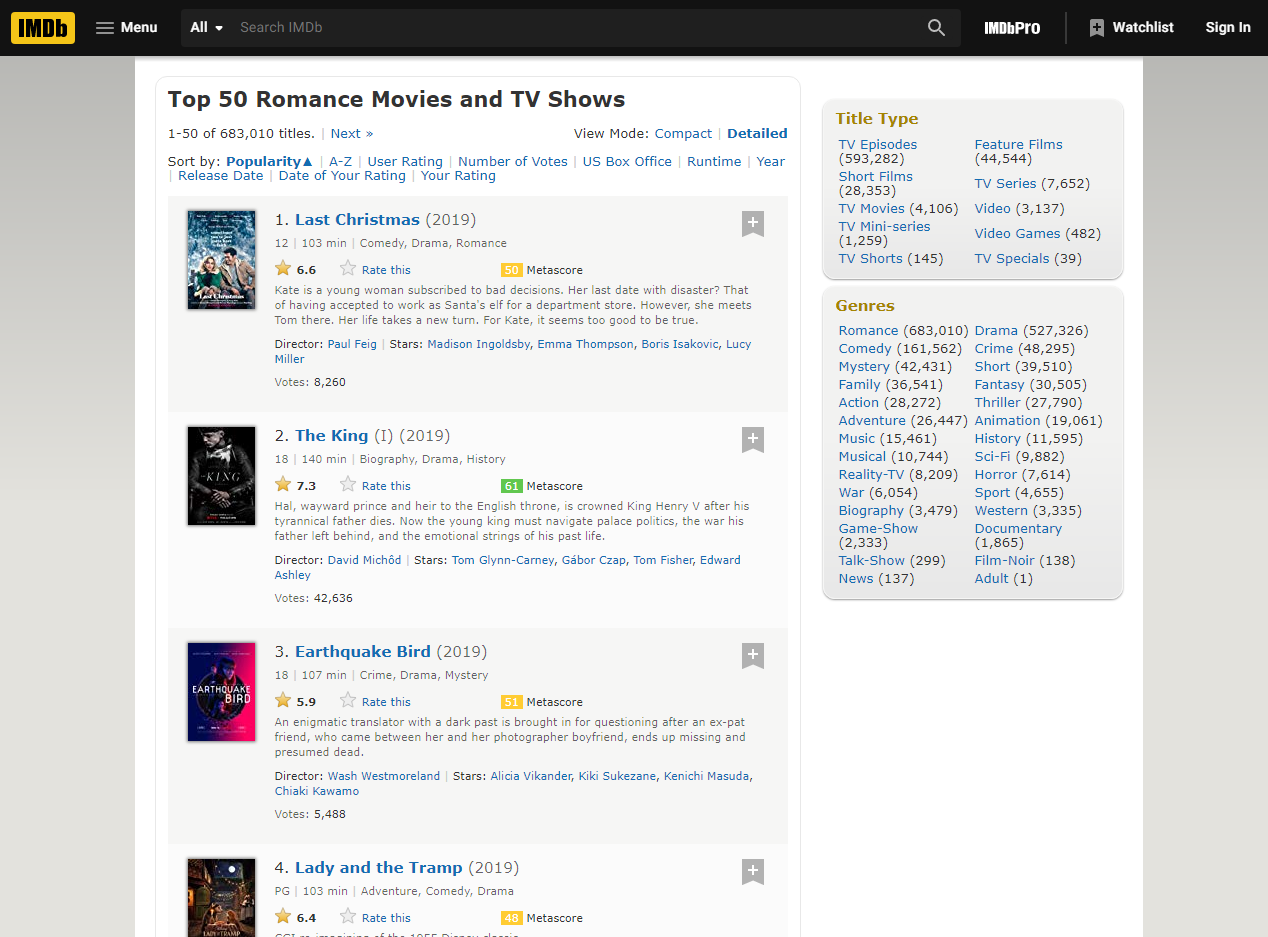Viewport: 1268px width, 937px height.
Task: Sort by A-Z
Action: click(x=341, y=162)
